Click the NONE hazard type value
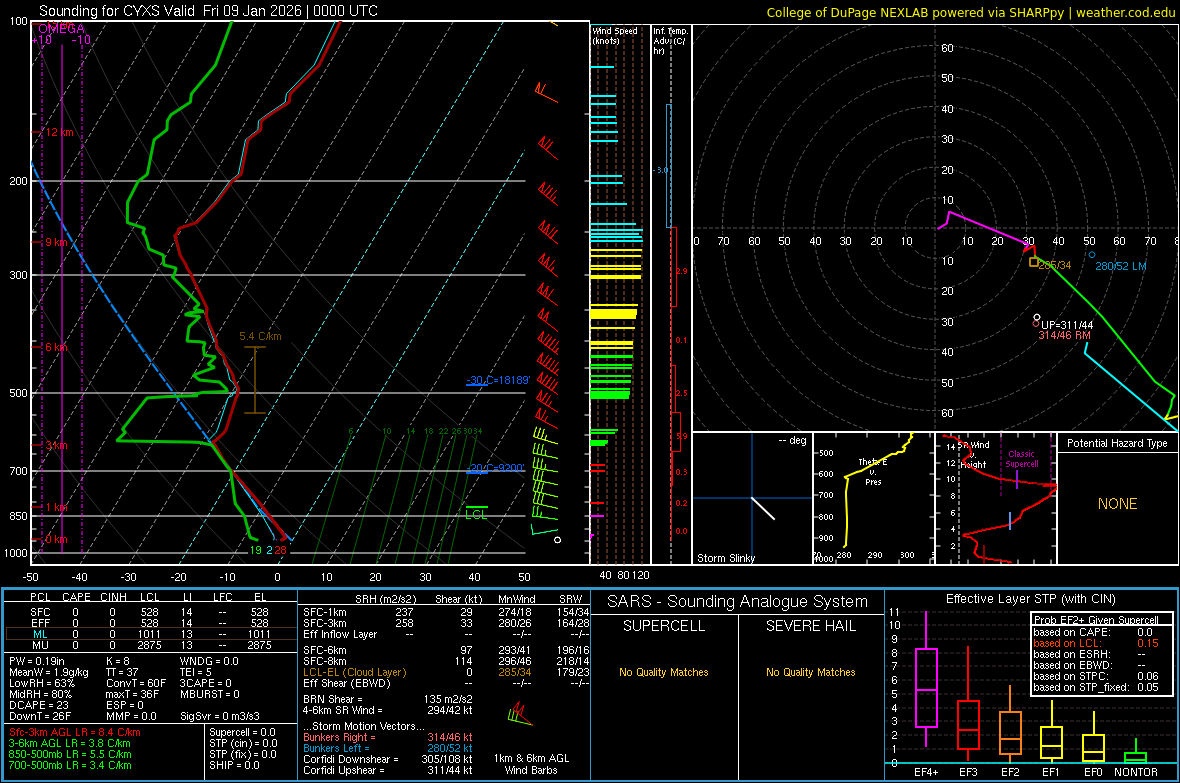 (1117, 504)
